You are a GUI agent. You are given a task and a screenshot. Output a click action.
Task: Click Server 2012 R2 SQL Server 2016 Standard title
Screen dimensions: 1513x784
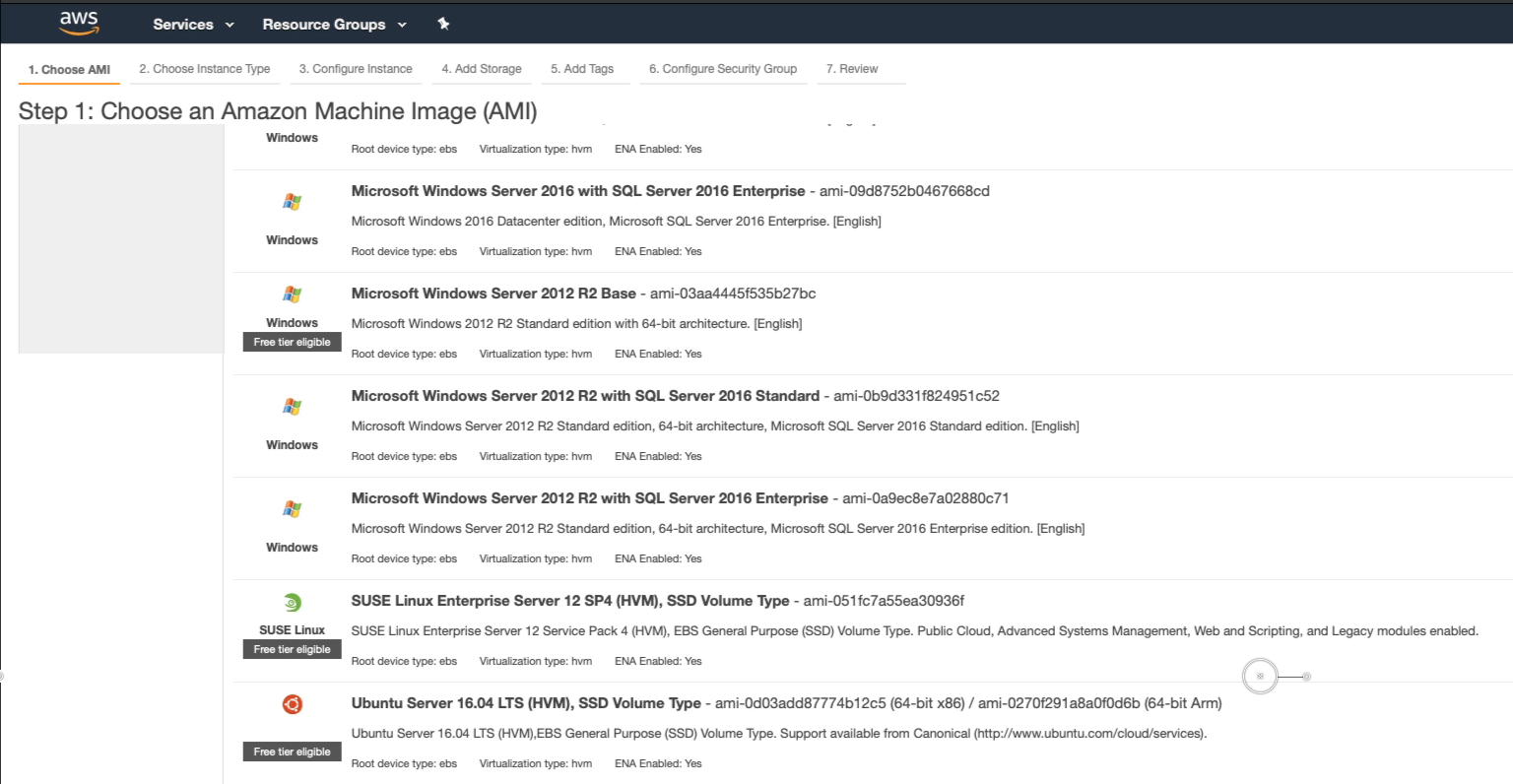click(x=585, y=396)
